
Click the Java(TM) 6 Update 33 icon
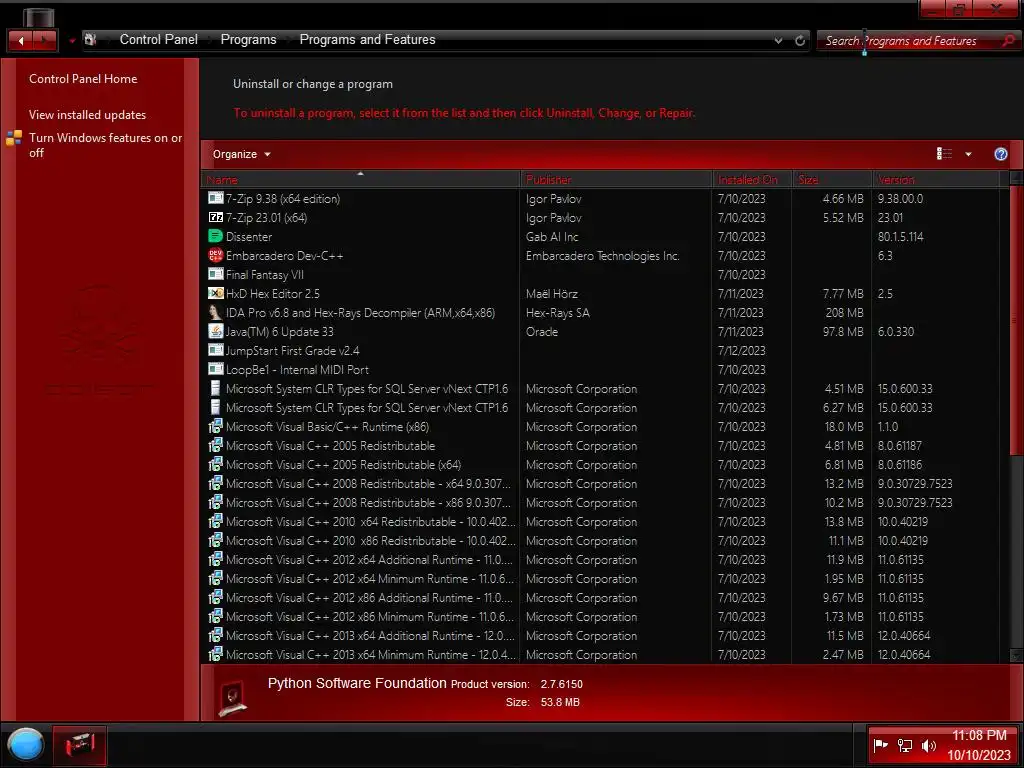pos(216,330)
